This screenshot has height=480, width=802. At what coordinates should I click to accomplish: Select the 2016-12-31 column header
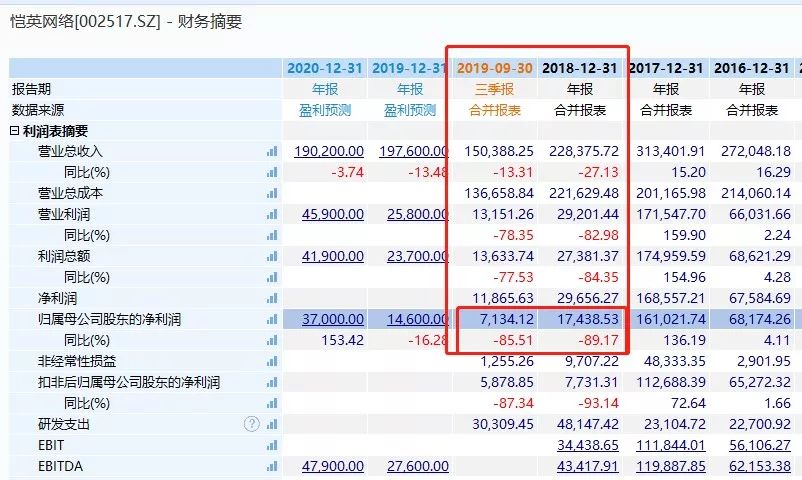tap(751, 68)
